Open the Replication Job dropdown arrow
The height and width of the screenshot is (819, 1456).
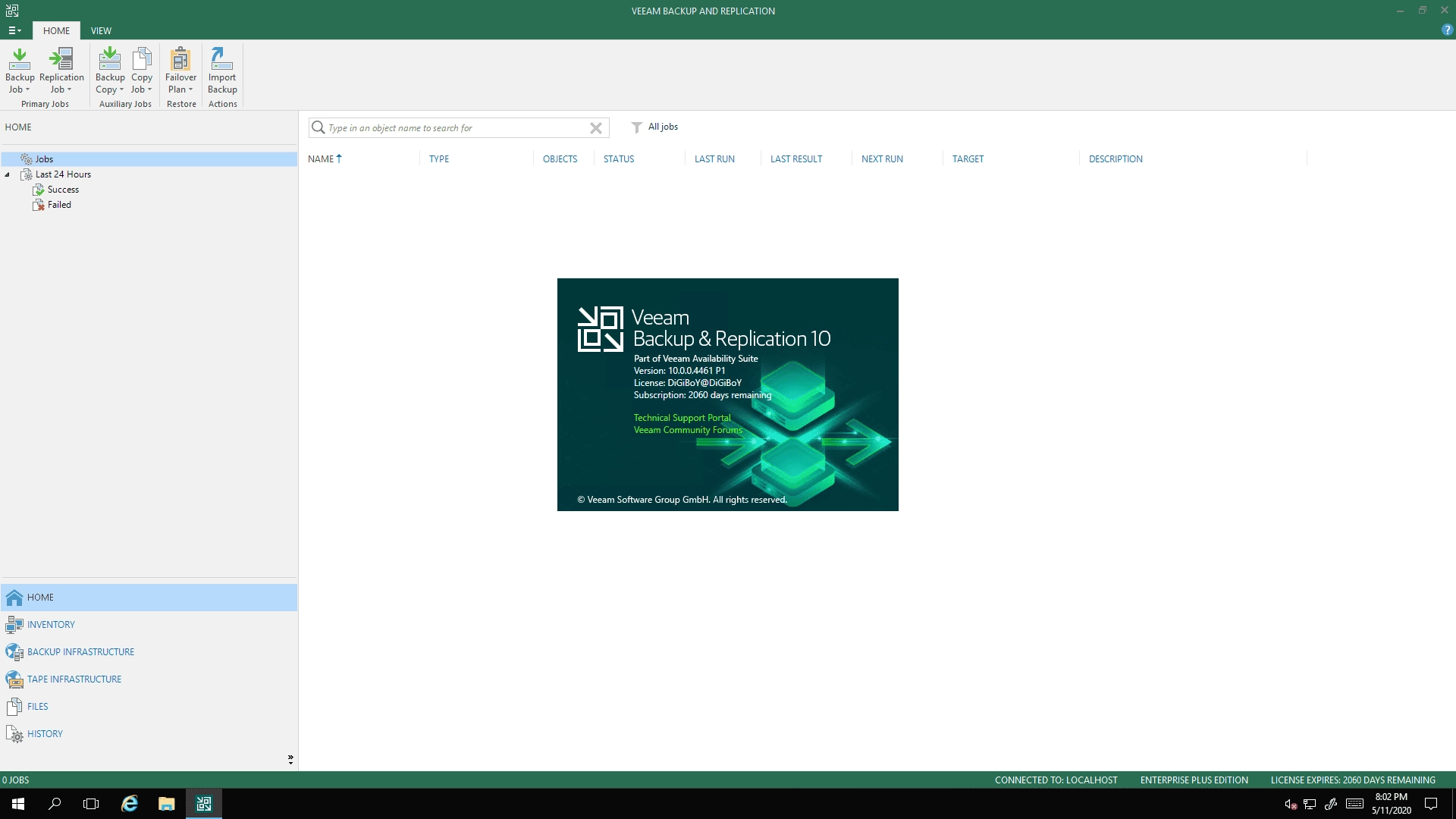pos(69,89)
